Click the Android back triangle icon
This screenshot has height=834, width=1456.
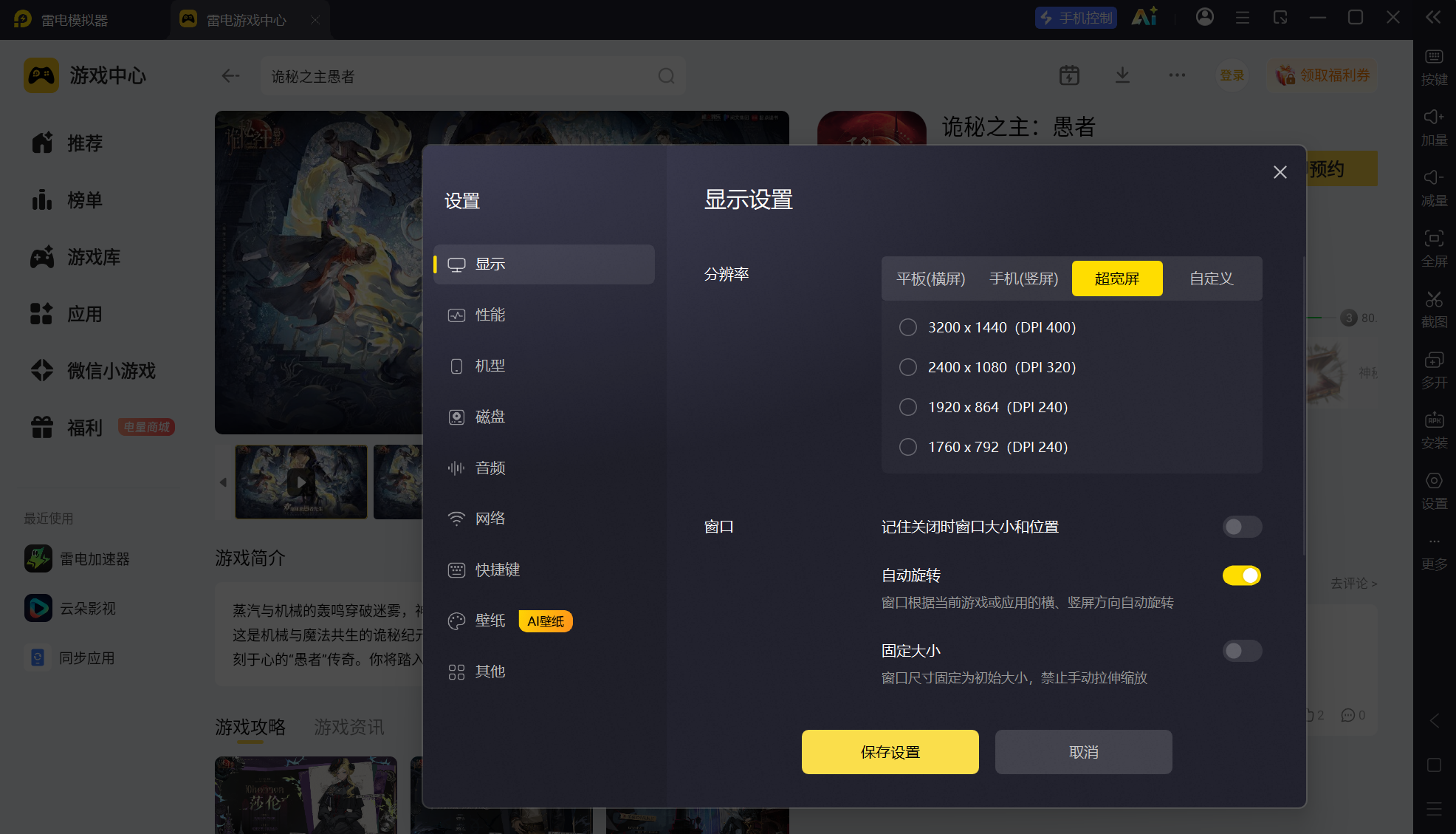pos(1434,720)
